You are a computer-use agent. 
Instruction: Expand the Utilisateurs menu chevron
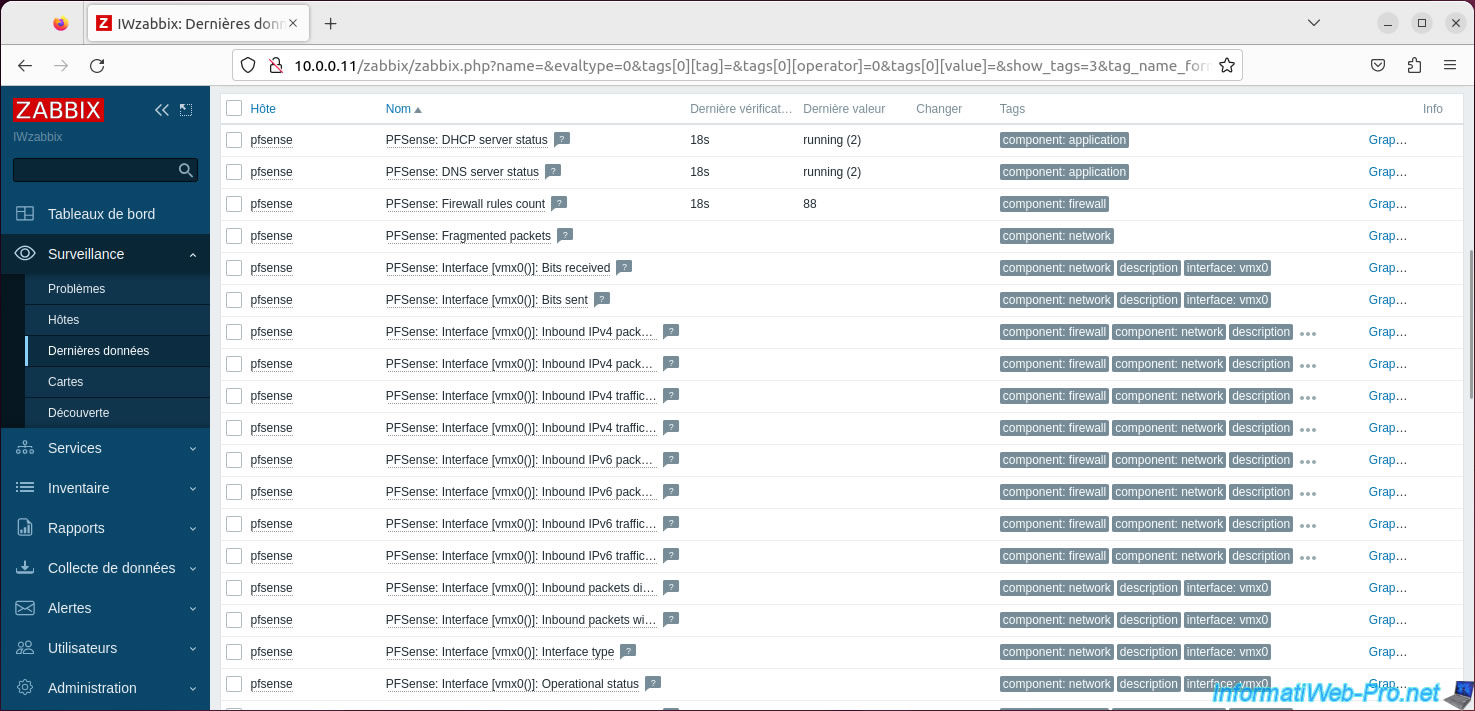click(x=193, y=649)
